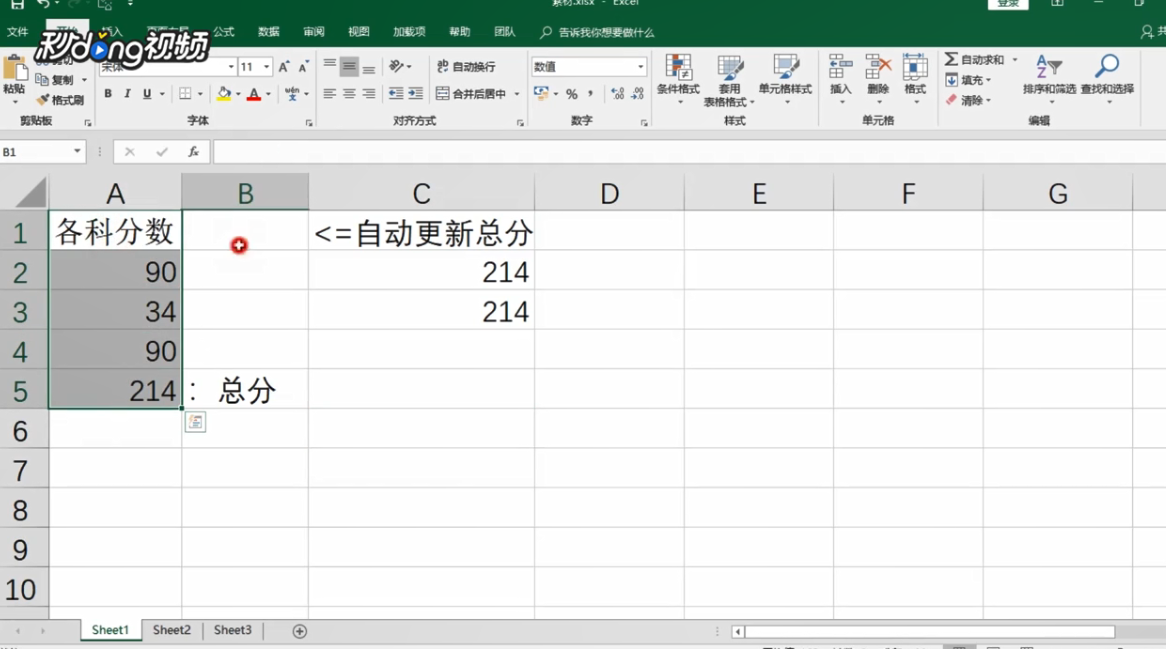Open the font color dropdown arrow
Viewport: 1166px width, 649px height.
point(268,94)
